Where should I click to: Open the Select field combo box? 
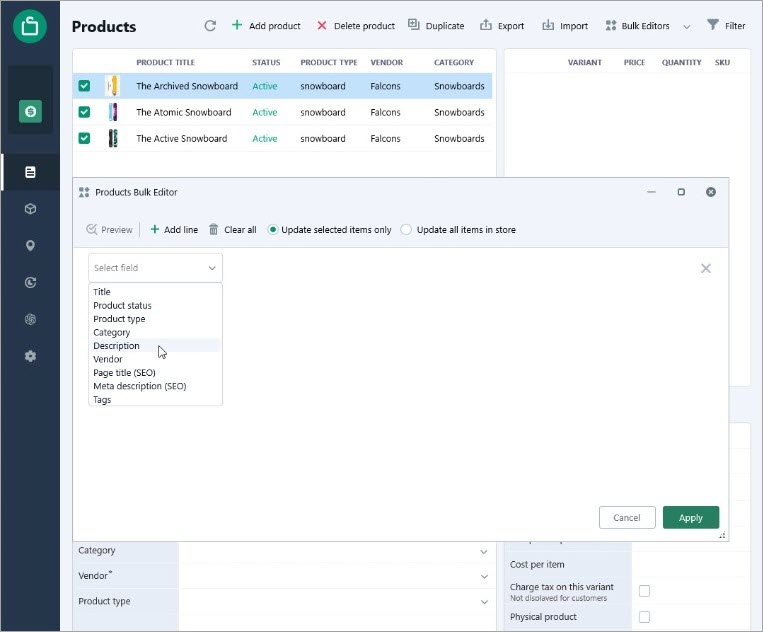pos(155,268)
